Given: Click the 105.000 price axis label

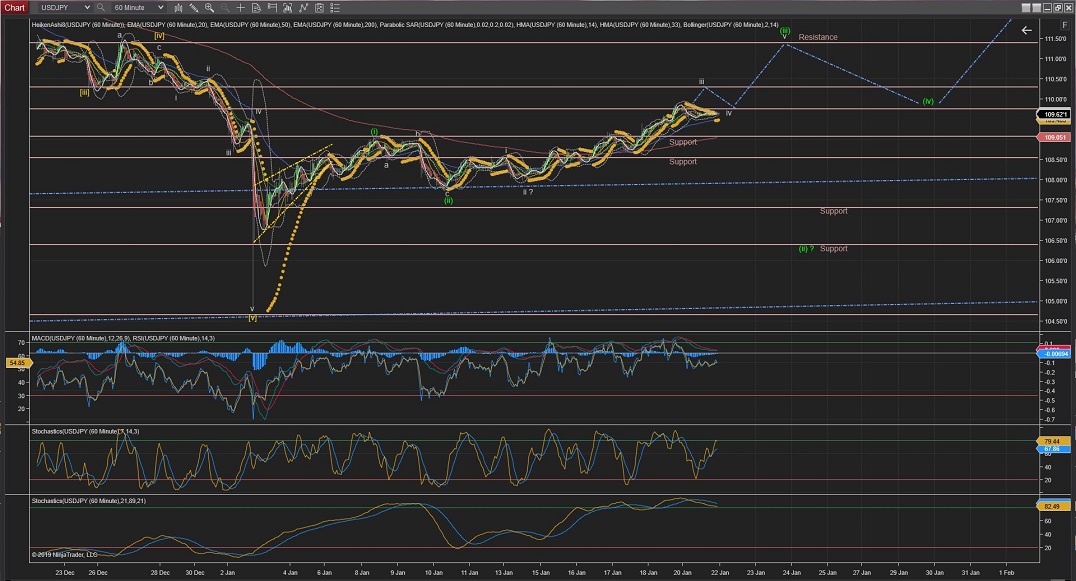Looking at the screenshot, I should (1055, 301).
